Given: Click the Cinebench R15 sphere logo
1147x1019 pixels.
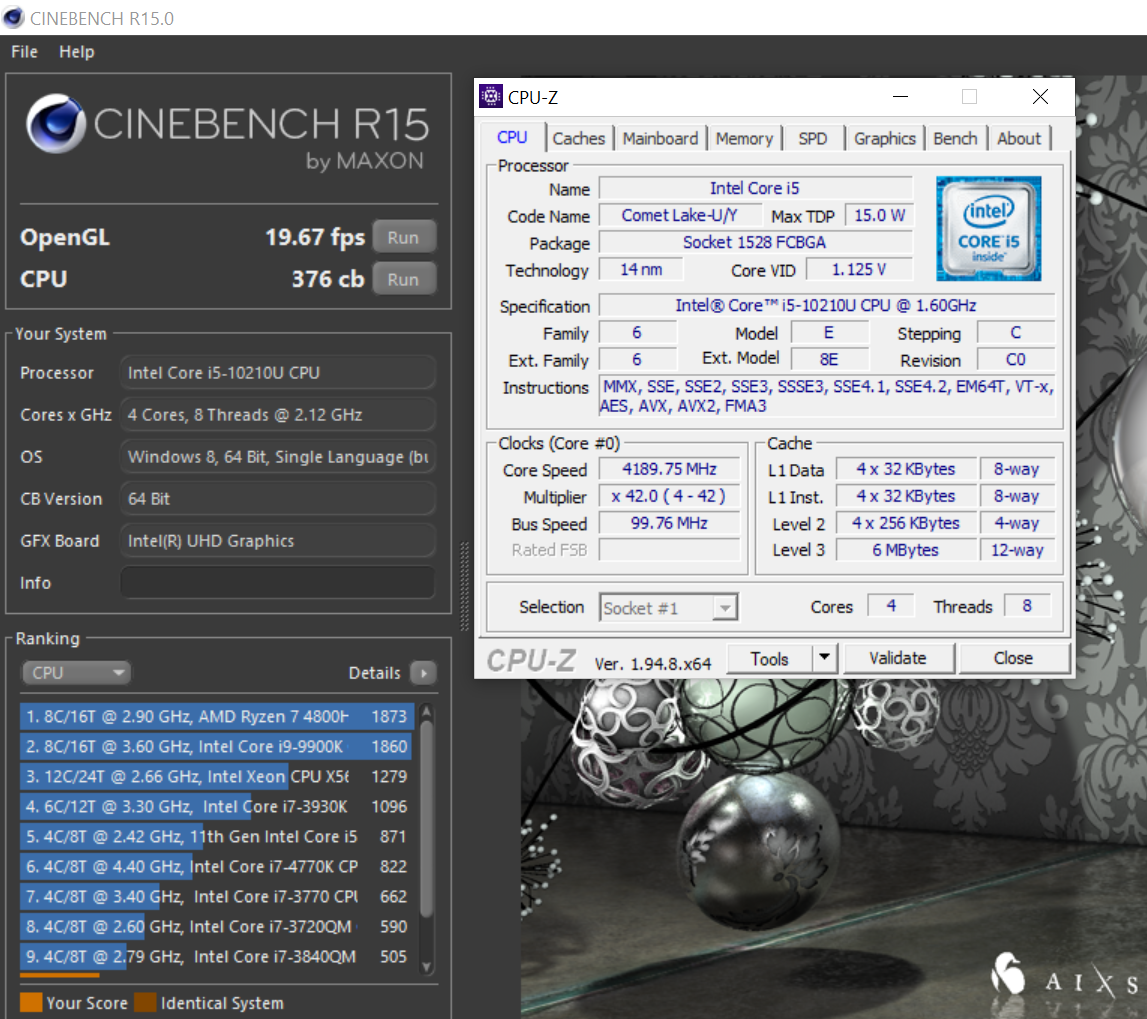Looking at the screenshot, I should [56, 122].
